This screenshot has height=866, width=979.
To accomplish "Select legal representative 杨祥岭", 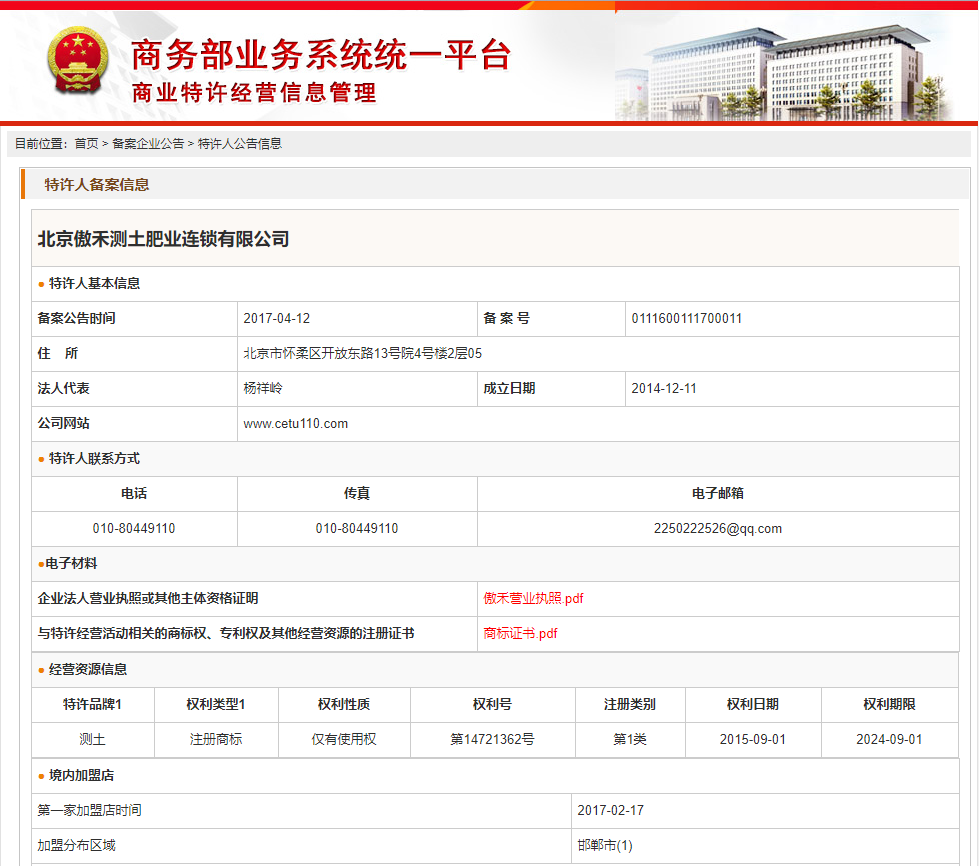I will [x=263, y=388].
